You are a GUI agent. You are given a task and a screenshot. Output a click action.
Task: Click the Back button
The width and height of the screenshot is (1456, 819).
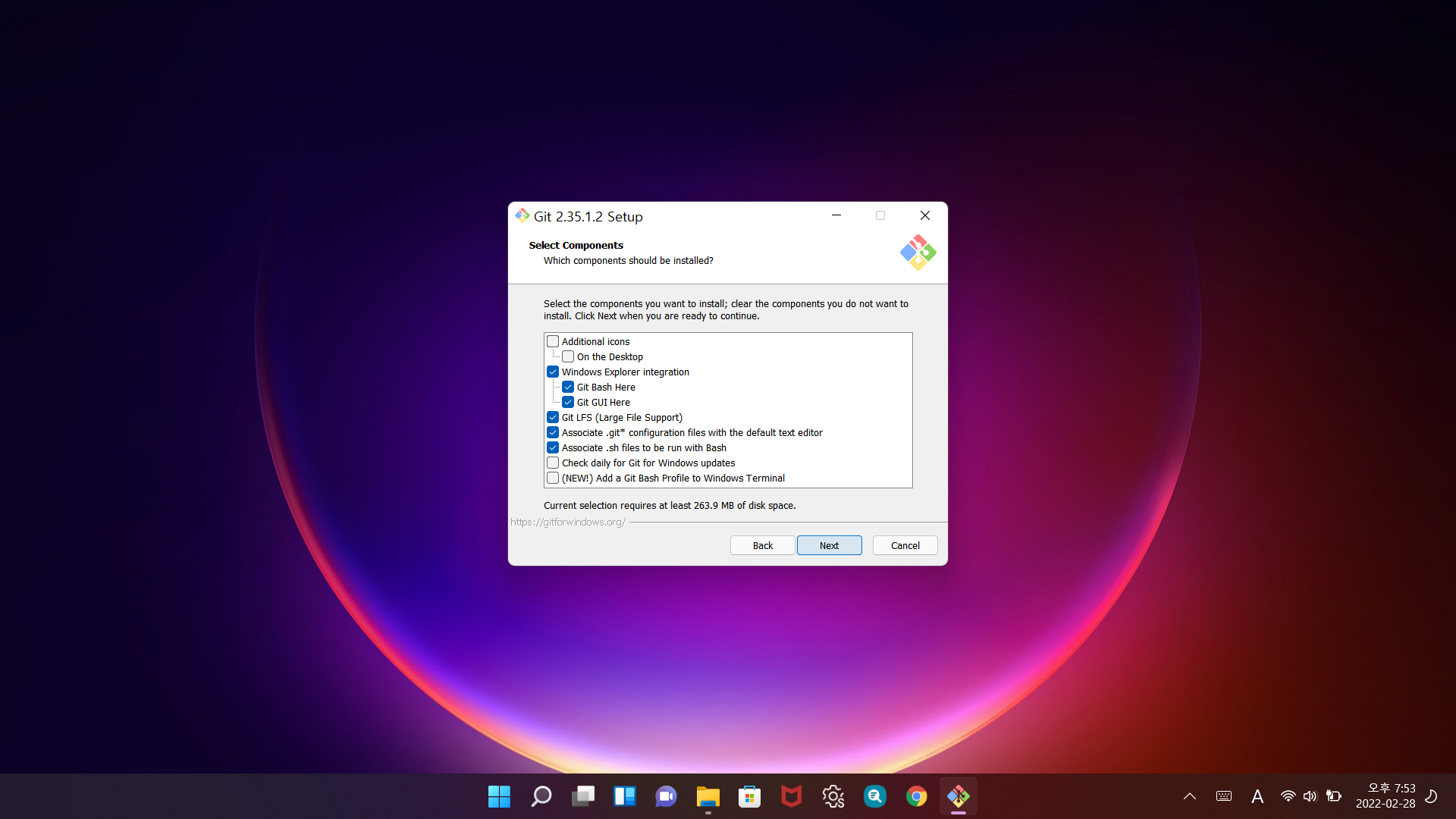(x=762, y=545)
